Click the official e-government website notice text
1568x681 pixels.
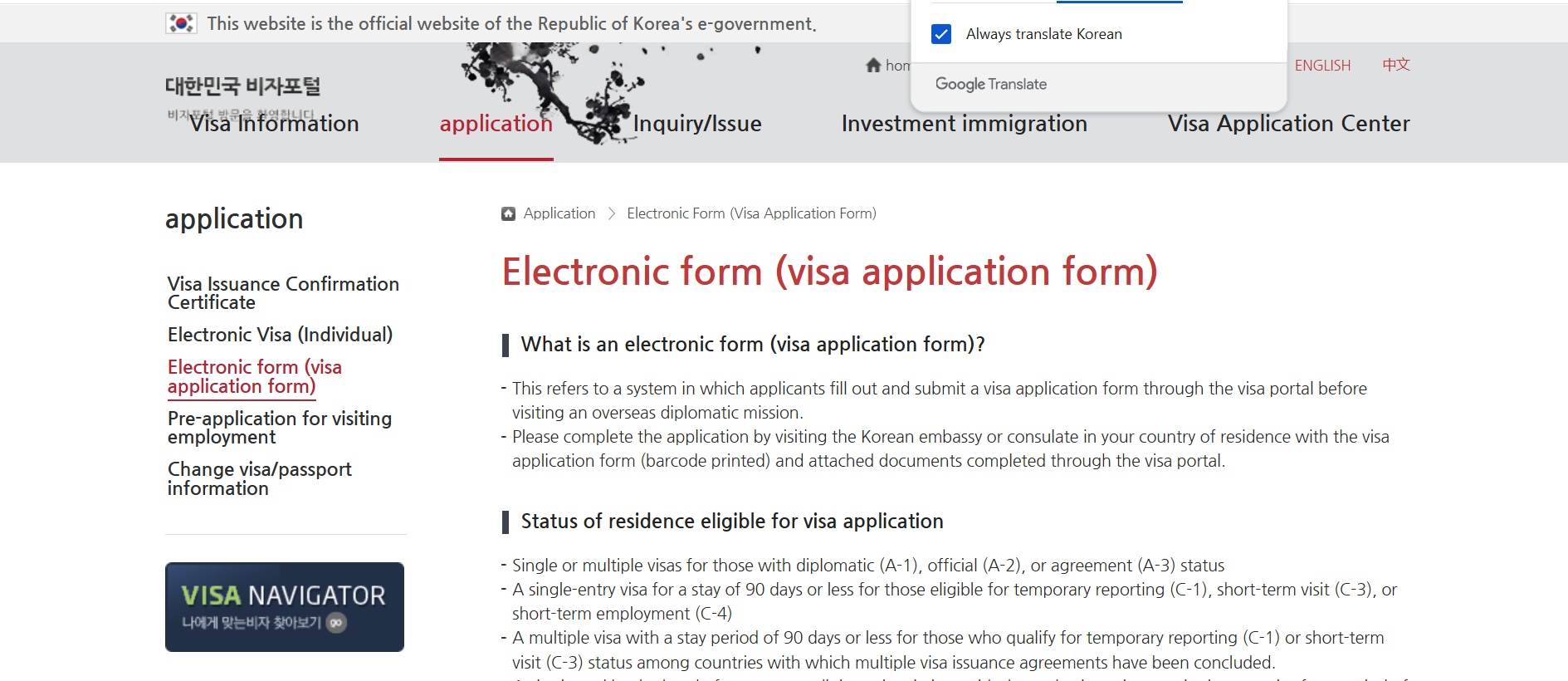(x=511, y=23)
